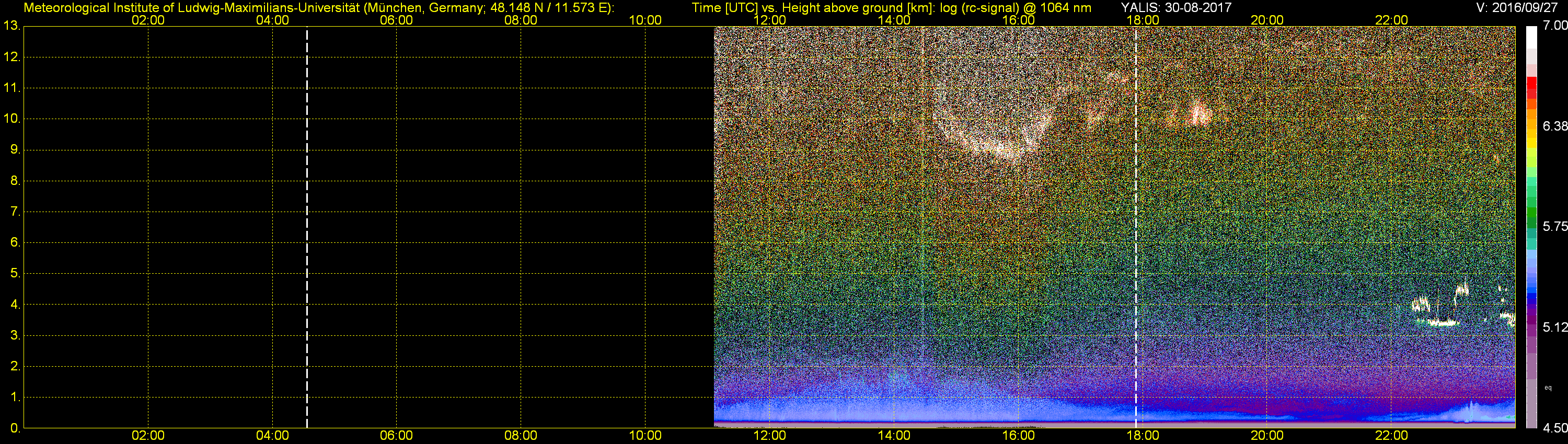Viewport: 1568px width, 444px height.
Task: Click the white dashed marker line just before 18:00
Action: (x=1136, y=227)
